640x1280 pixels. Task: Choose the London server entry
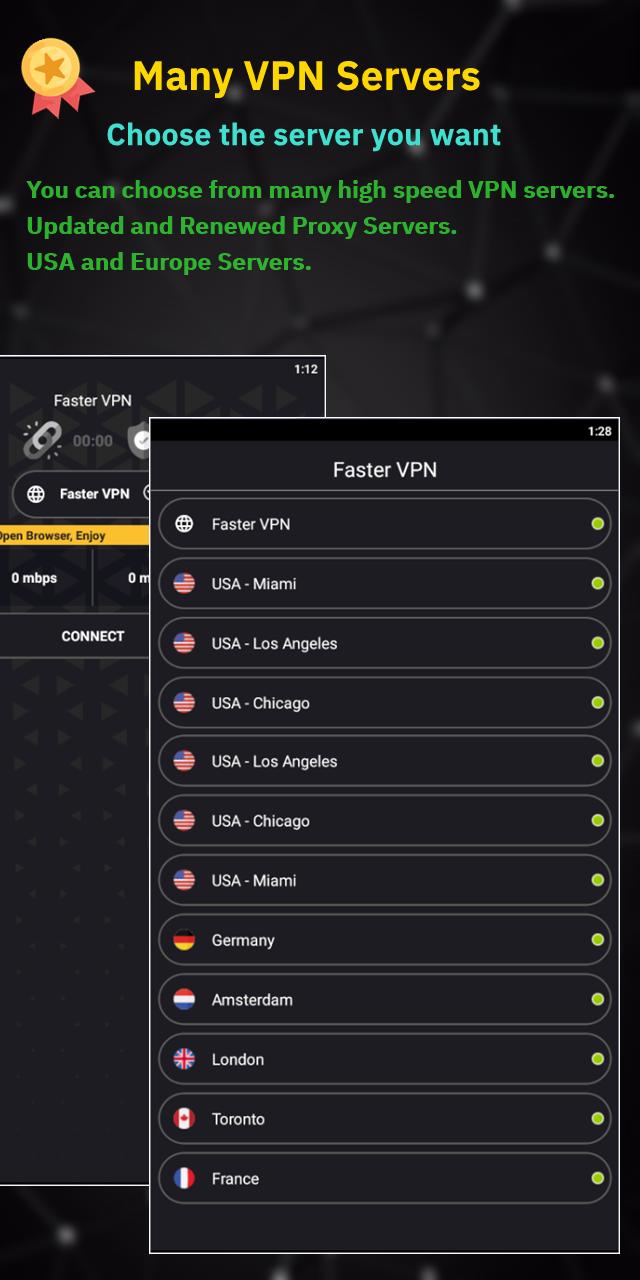385,1059
